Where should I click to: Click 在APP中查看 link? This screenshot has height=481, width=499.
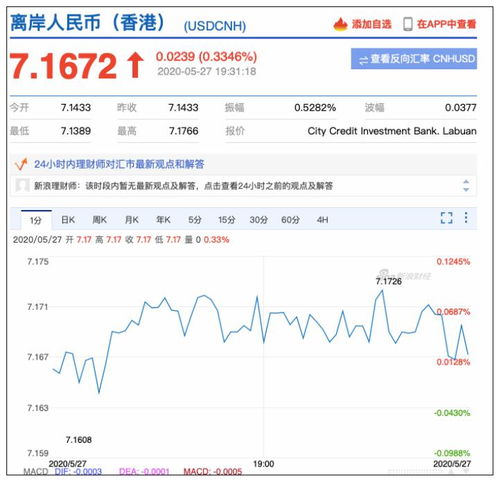446,24
